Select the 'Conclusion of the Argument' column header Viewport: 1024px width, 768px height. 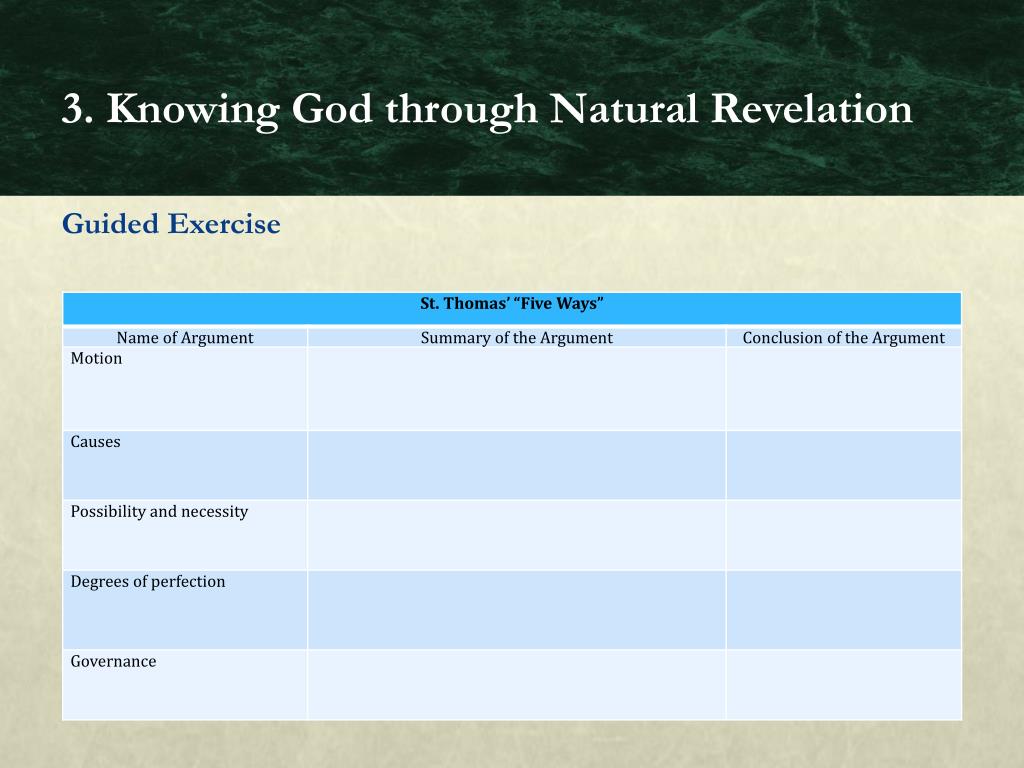(844, 338)
